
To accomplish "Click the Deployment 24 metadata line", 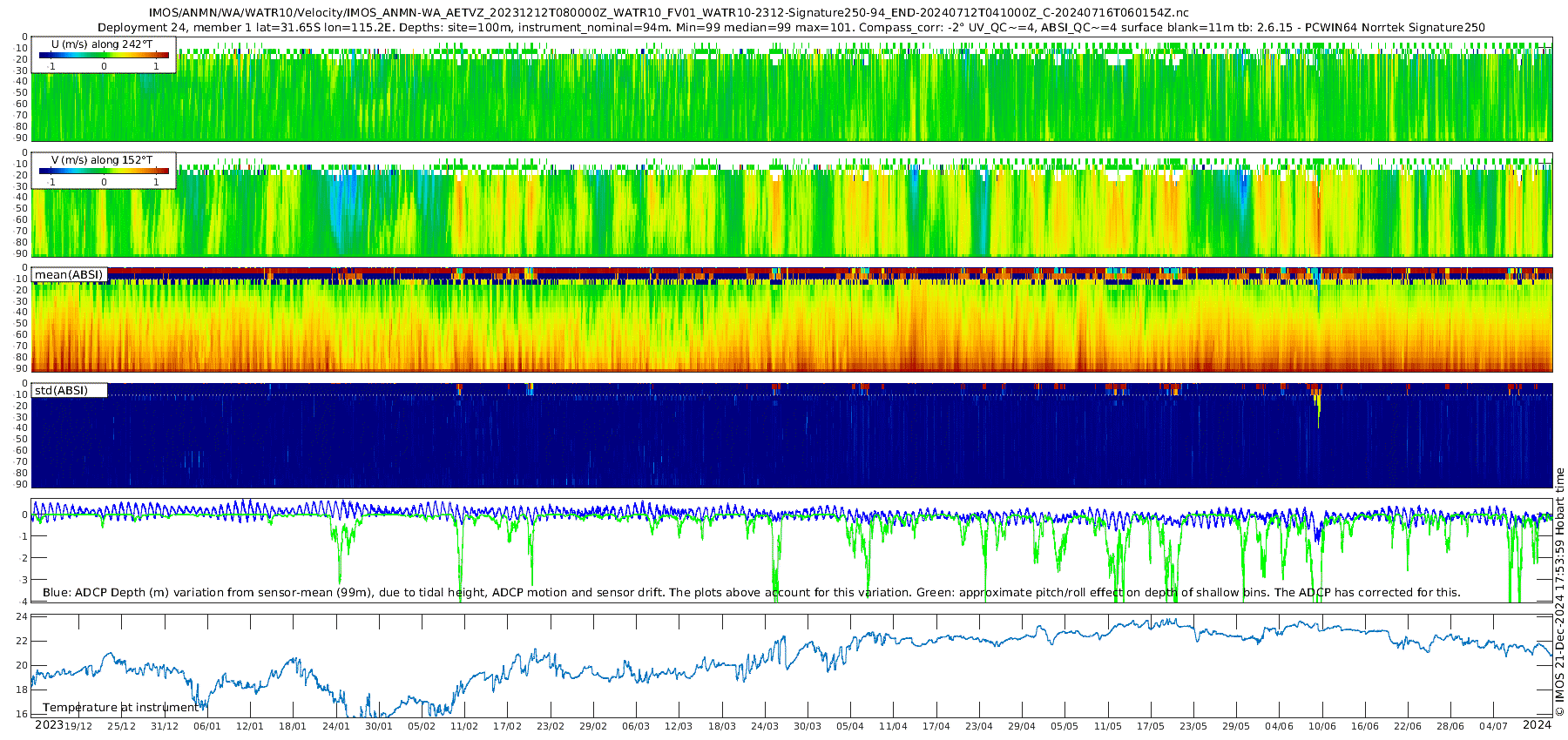I will pyautogui.click(x=790, y=28).
